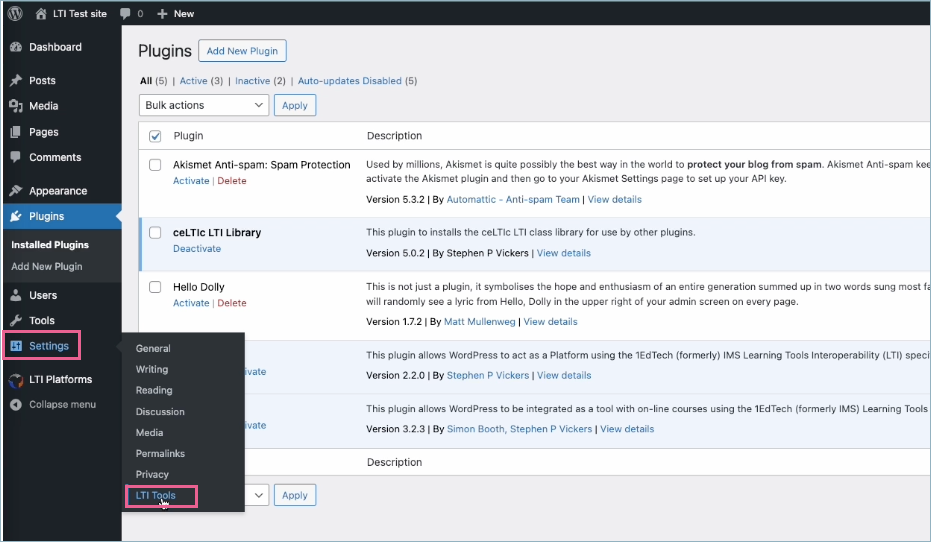Open Permalinks in the Settings flyout
Screen dimensions: 931x542
click(x=160, y=454)
